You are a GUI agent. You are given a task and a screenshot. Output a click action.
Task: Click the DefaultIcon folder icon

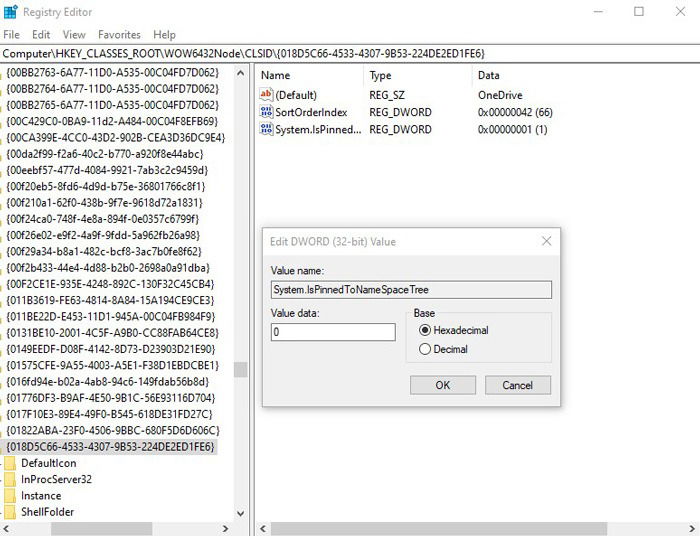point(10,463)
